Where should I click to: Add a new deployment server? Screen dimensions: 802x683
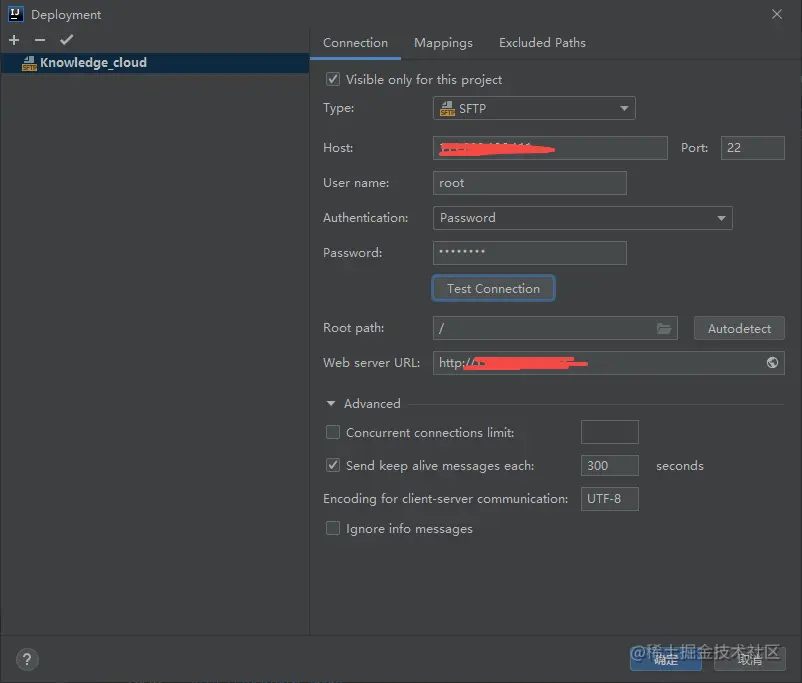click(x=14, y=40)
